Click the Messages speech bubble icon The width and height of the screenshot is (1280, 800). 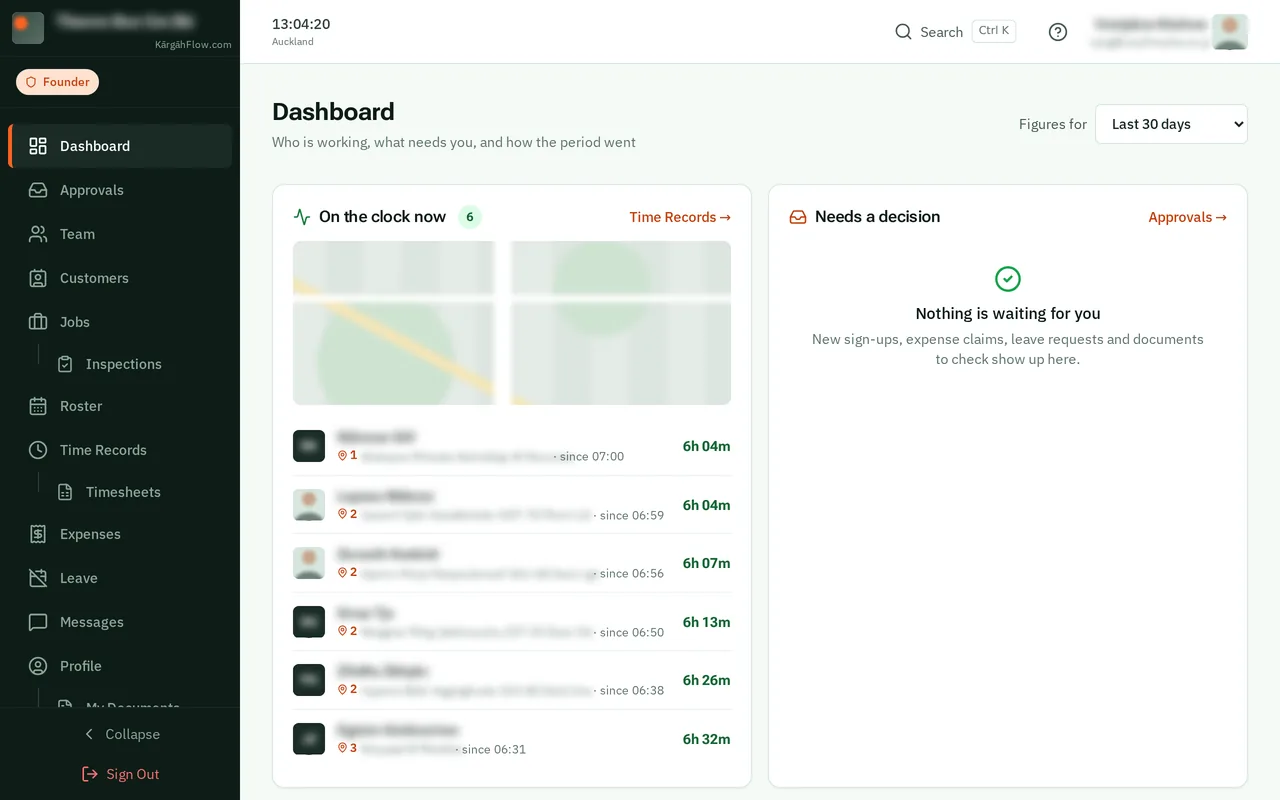[38, 622]
